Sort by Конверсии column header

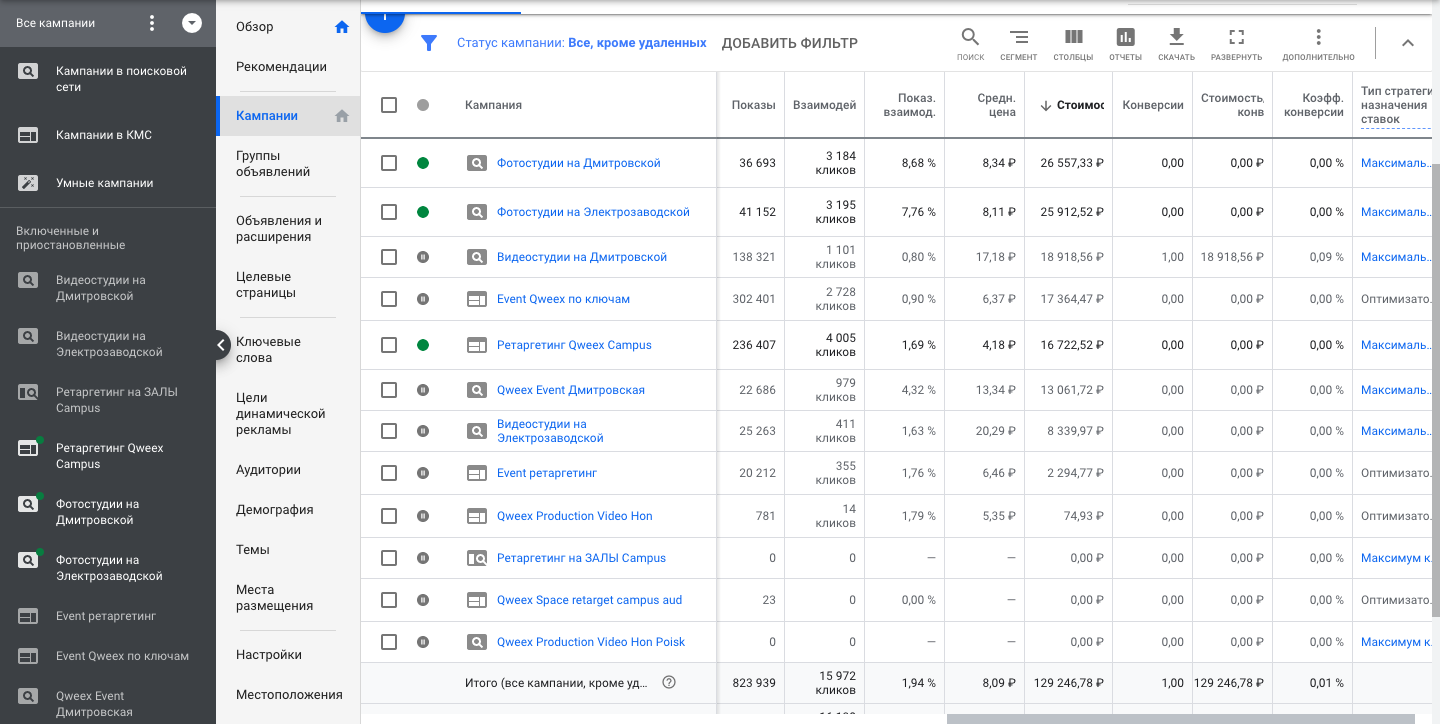pyautogui.click(x=1153, y=105)
